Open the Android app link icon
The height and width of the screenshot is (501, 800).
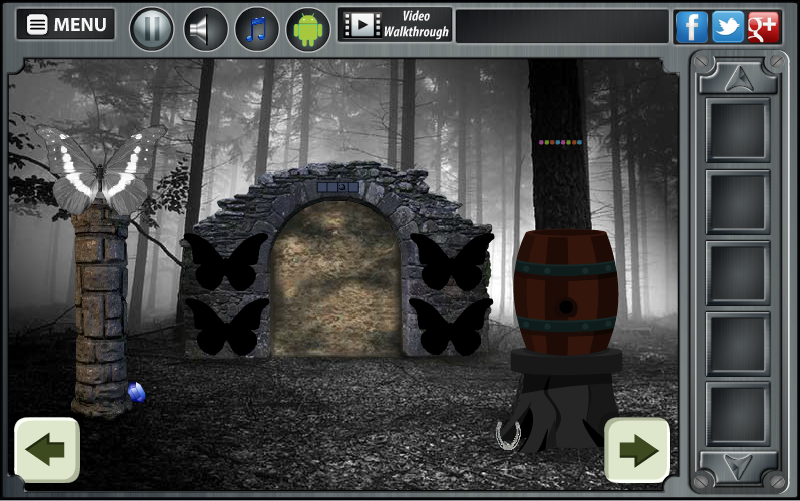pyautogui.click(x=308, y=29)
